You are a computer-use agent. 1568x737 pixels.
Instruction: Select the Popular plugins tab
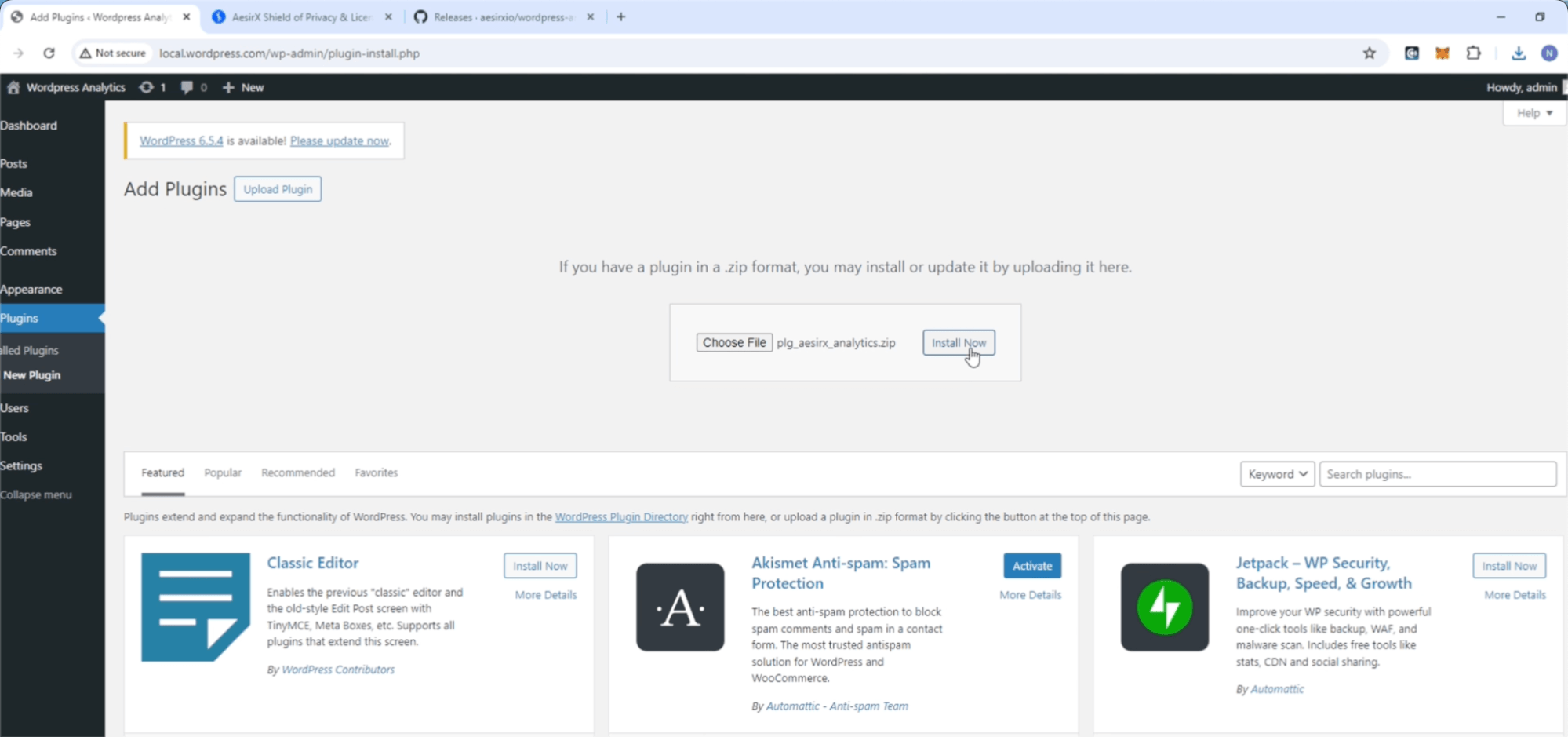[x=223, y=472]
